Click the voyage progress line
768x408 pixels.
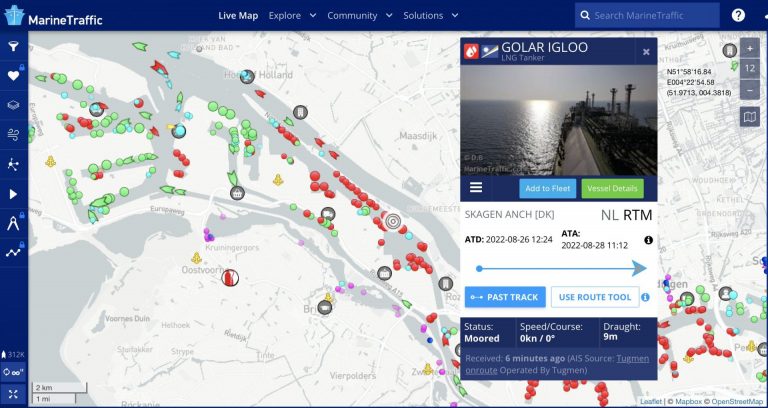click(562, 268)
